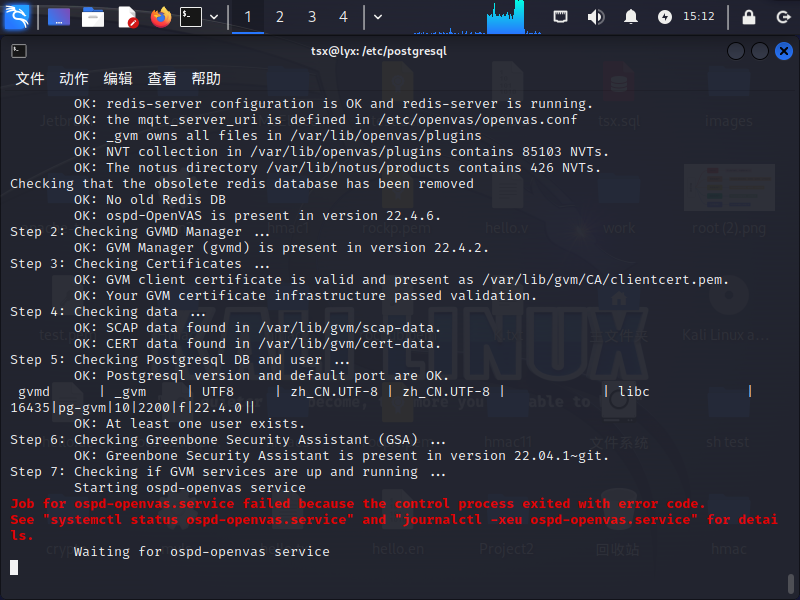Open the 文件 menu
The height and width of the screenshot is (600, 800).
pyautogui.click(x=30, y=79)
